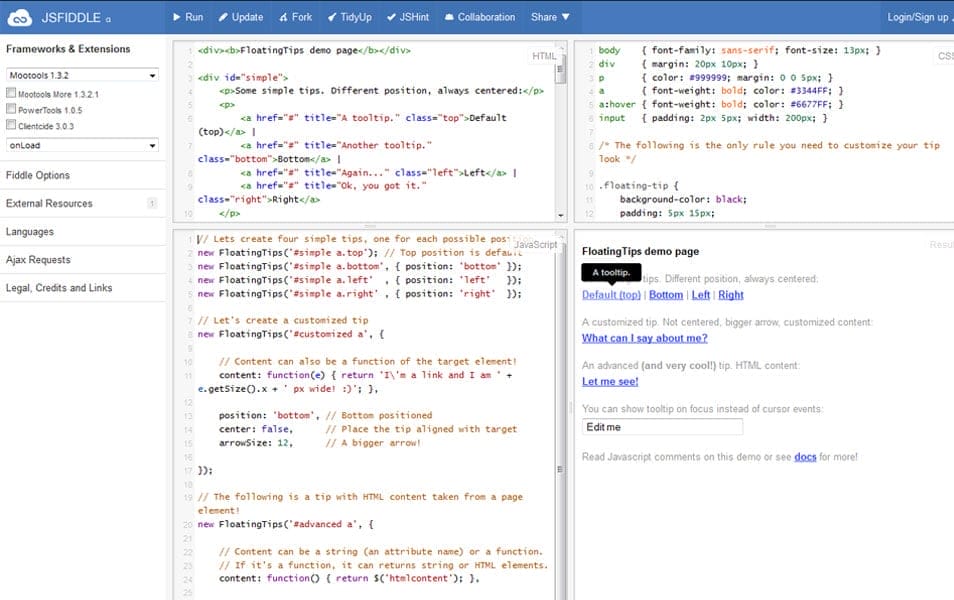The image size is (954, 600).
Task: Fork this fiddle
Action: point(295,17)
